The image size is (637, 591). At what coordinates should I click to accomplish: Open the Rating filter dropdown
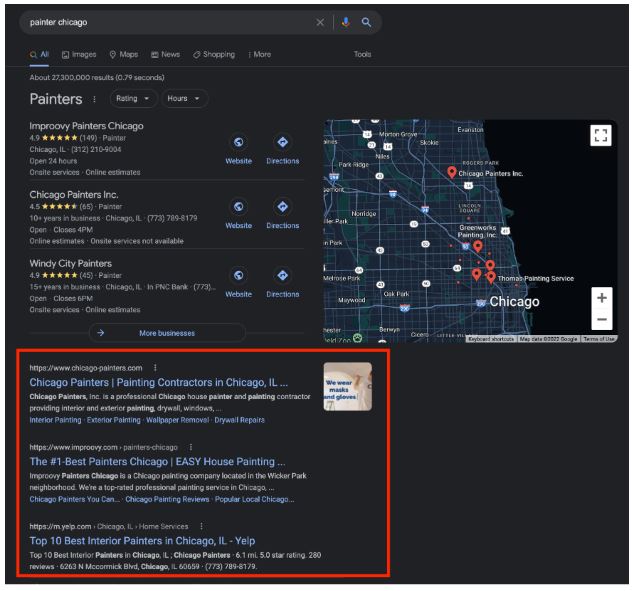(x=133, y=98)
